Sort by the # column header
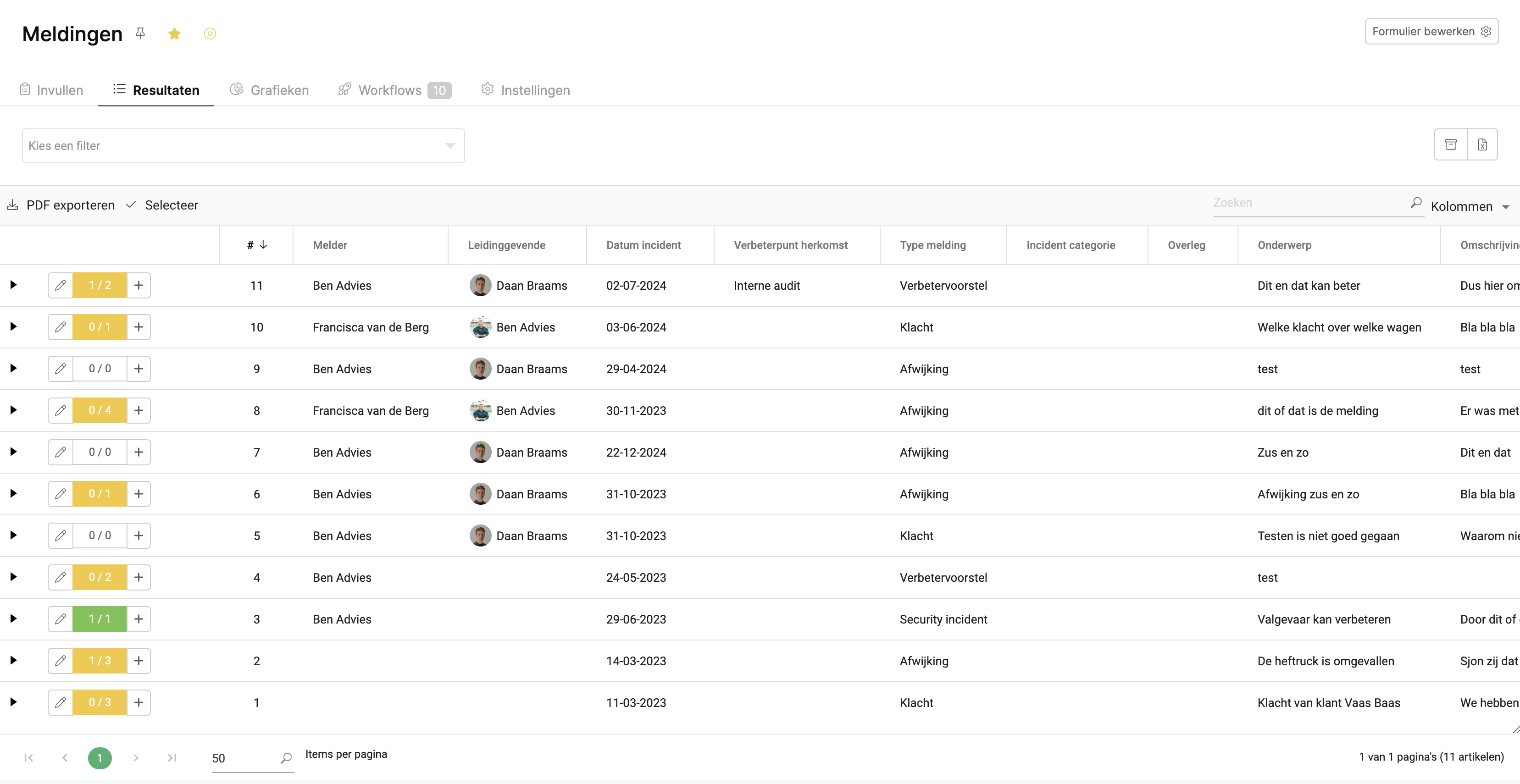 click(x=257, y=245)
